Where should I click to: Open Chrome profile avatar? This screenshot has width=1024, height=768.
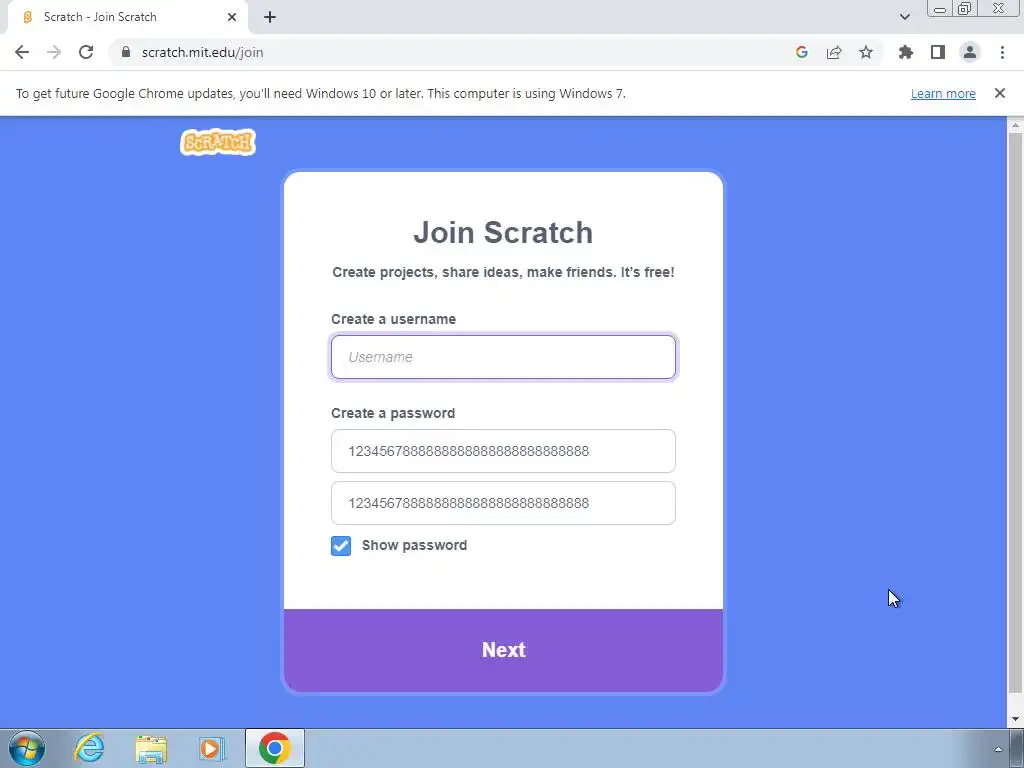pos(970,52)
